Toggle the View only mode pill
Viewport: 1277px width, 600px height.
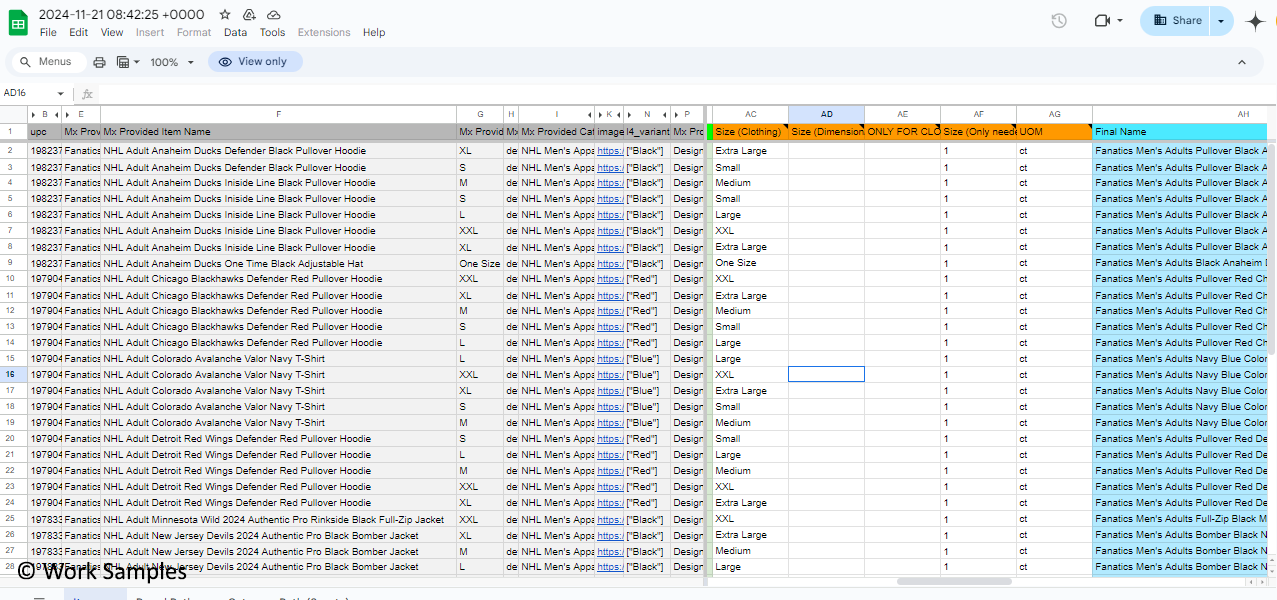(255, 62)
